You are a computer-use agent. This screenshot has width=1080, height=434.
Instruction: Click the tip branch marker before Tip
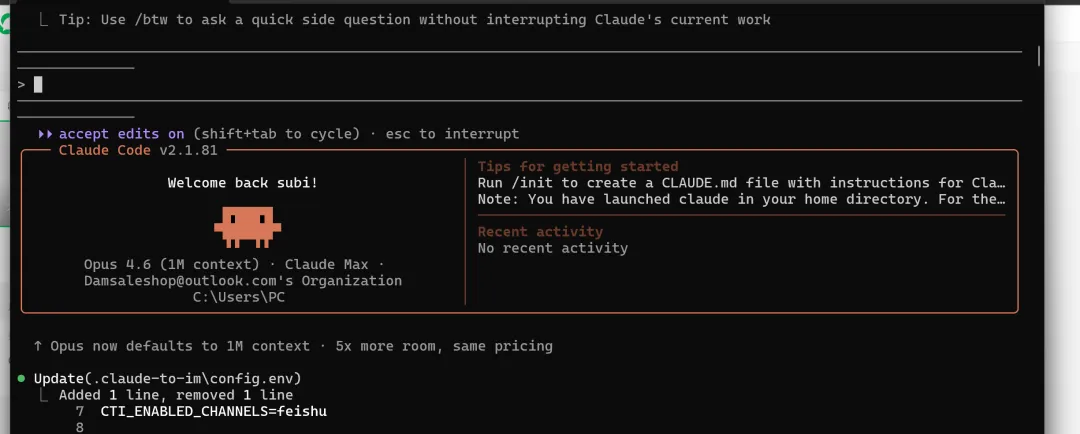point(43,19)
